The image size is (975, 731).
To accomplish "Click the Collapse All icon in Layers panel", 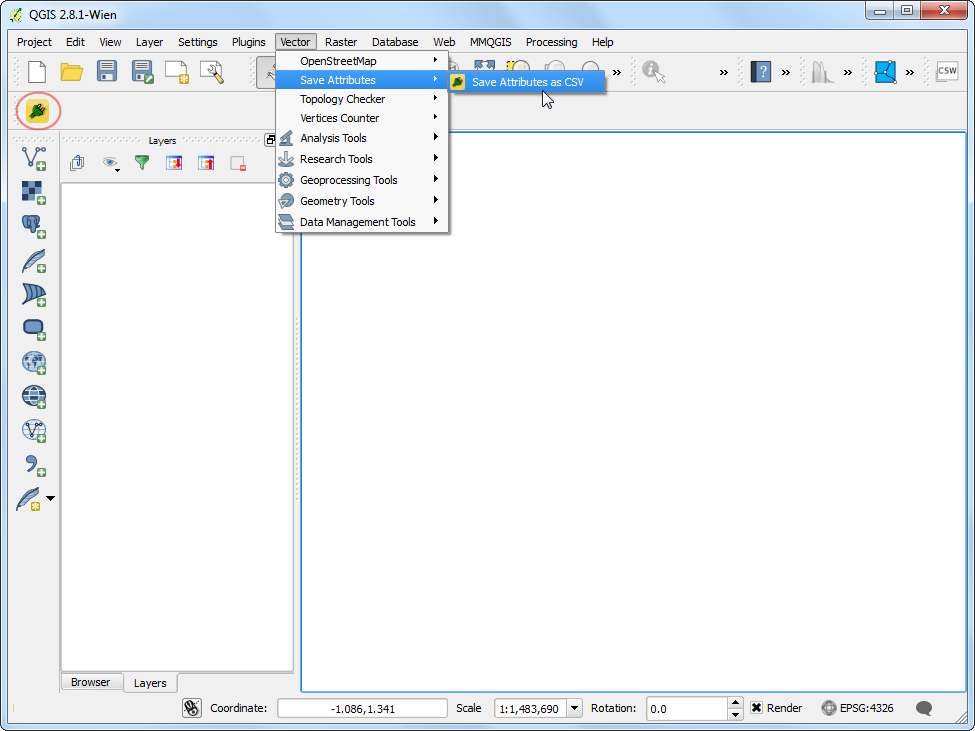I will point(206,163).
